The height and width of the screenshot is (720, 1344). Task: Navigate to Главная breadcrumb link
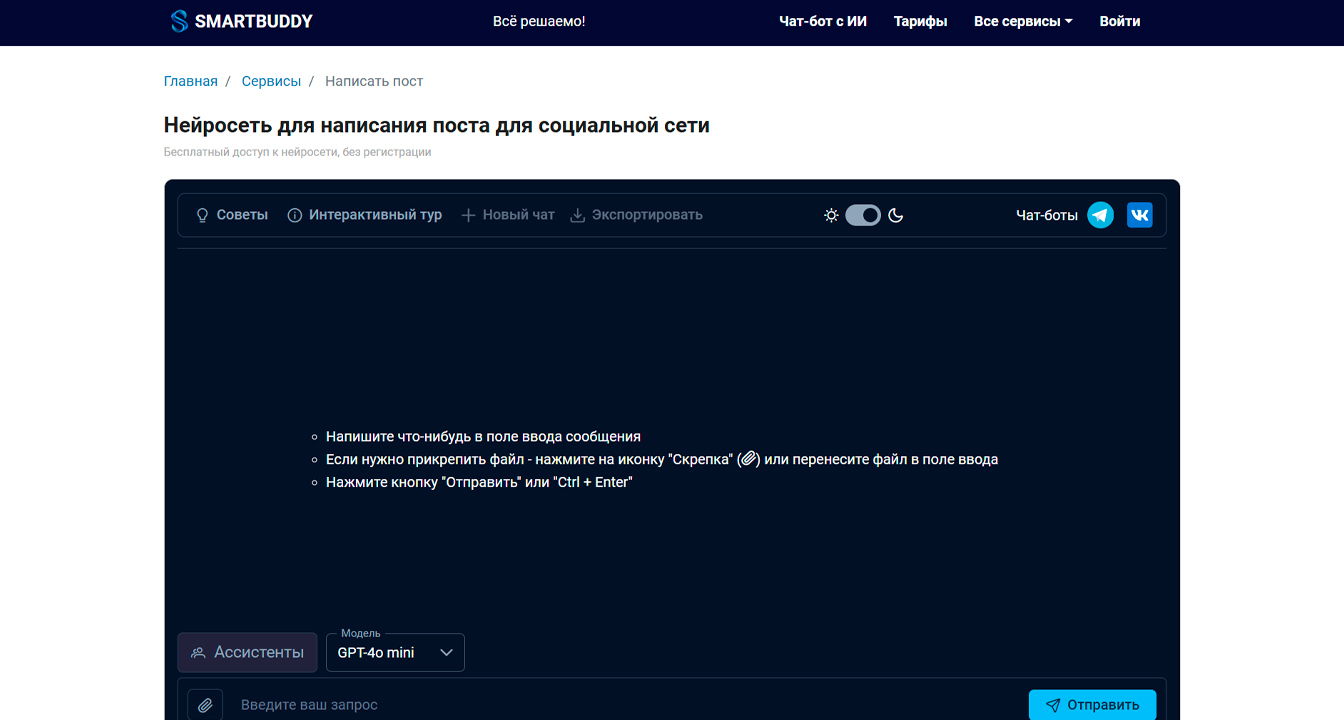coord(190,81)
